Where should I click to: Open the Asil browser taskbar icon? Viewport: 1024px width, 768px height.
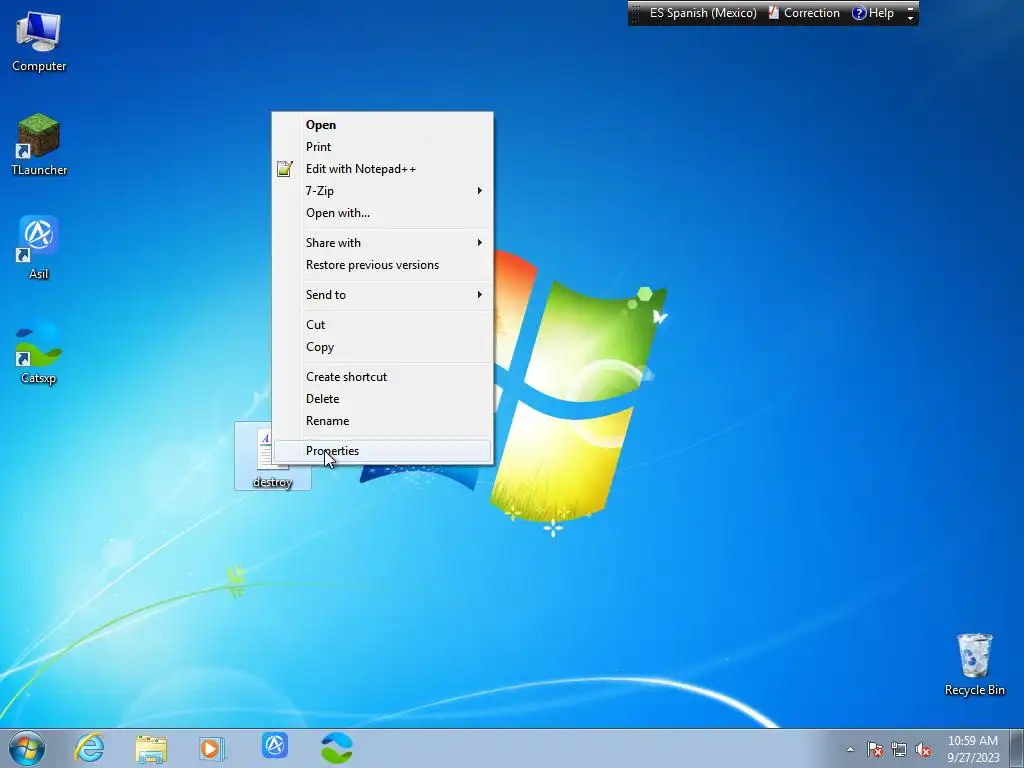275,746
